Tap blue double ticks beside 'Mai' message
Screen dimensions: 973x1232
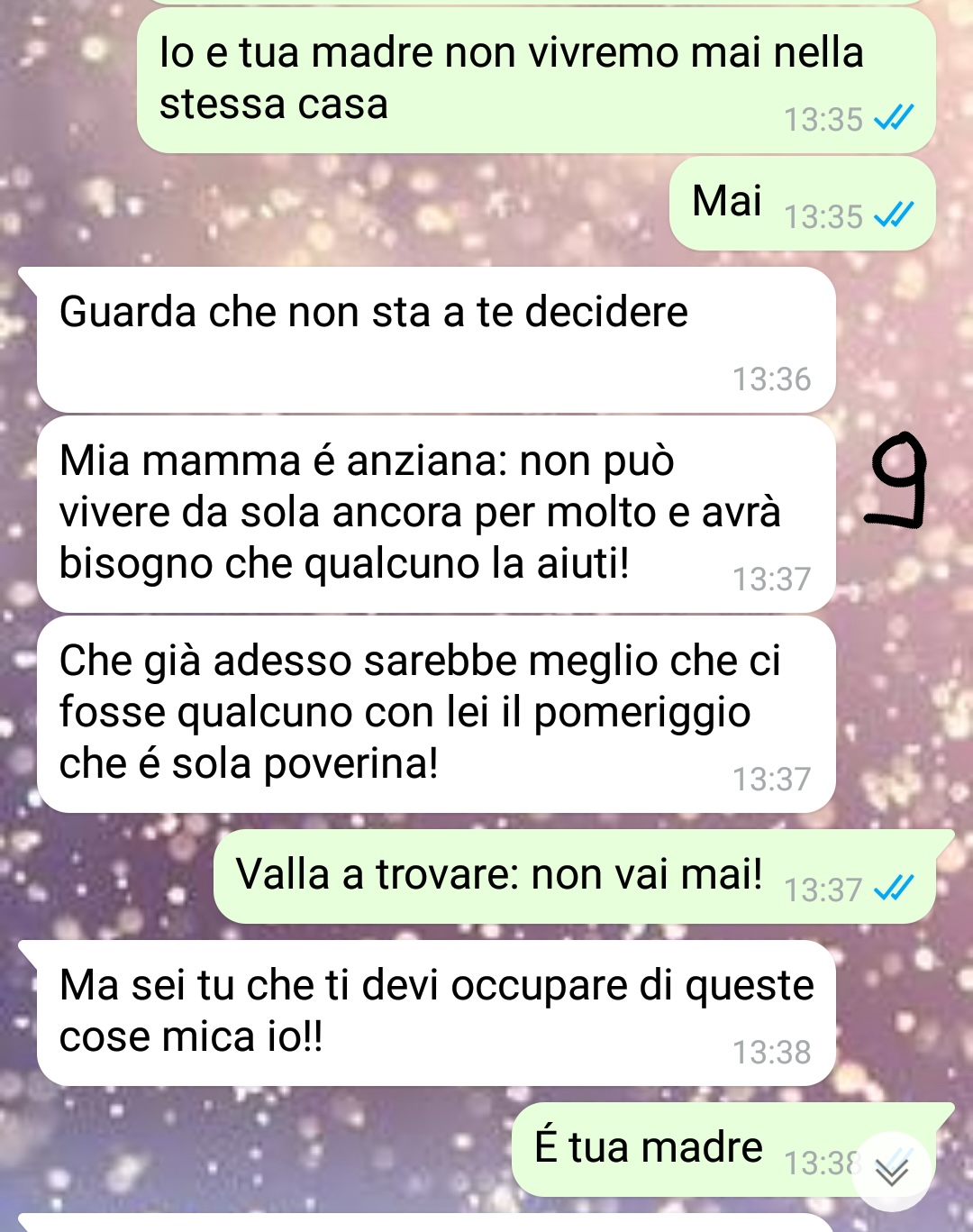pyautogui.click(x=894, y=214)
